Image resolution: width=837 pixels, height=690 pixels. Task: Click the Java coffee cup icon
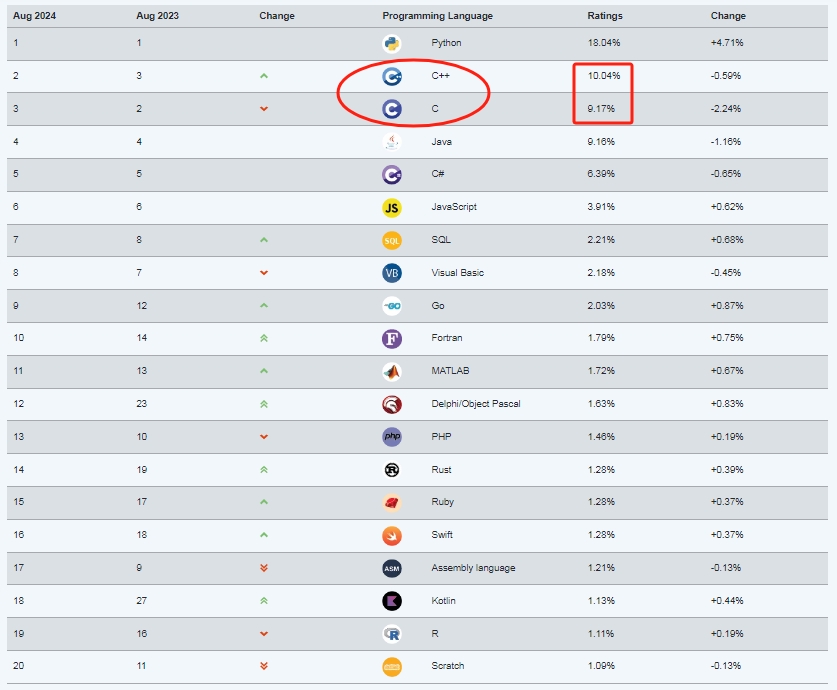[x=392, y=142]
